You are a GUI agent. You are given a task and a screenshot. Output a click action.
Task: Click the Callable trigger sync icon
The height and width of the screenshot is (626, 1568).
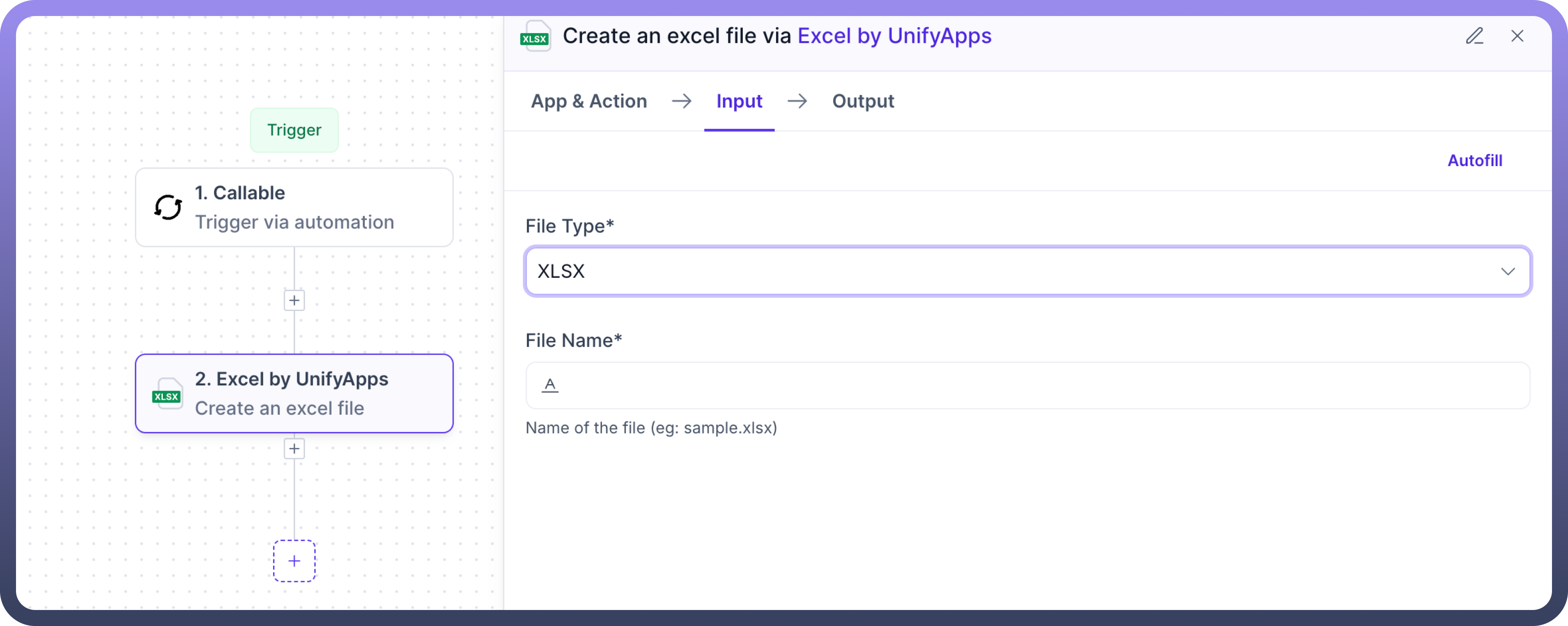pyautogui.click(x=168, y=207)
